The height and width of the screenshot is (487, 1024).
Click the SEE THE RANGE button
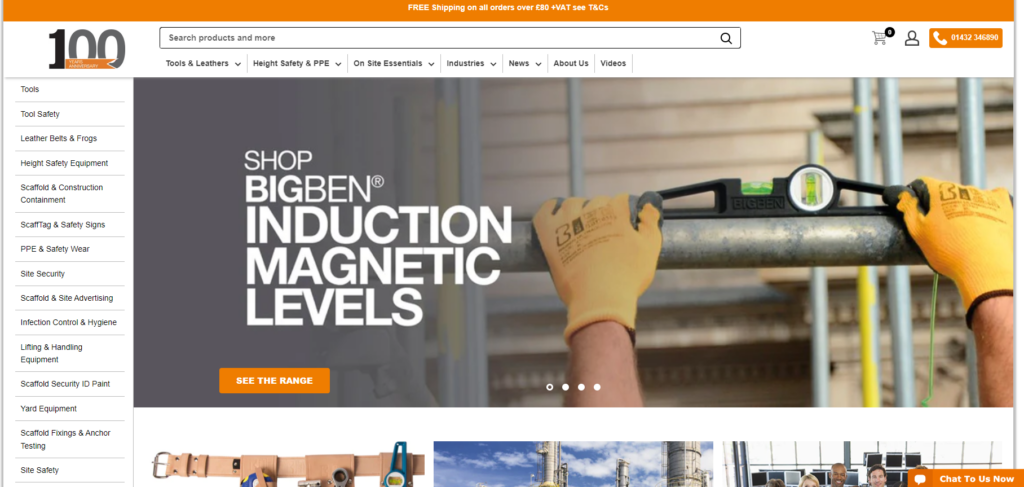tap(274, 381)
